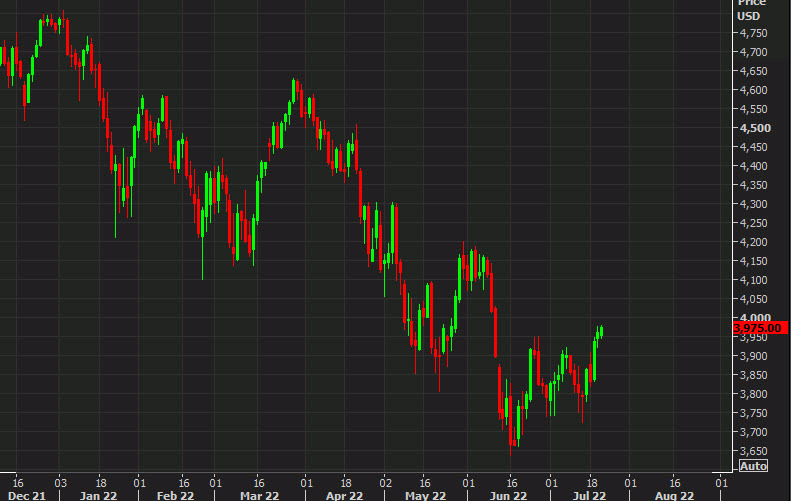This screenshot has height=501, width=791.
Task: Select the Jul 22 month label
Action: coord(589,496)
